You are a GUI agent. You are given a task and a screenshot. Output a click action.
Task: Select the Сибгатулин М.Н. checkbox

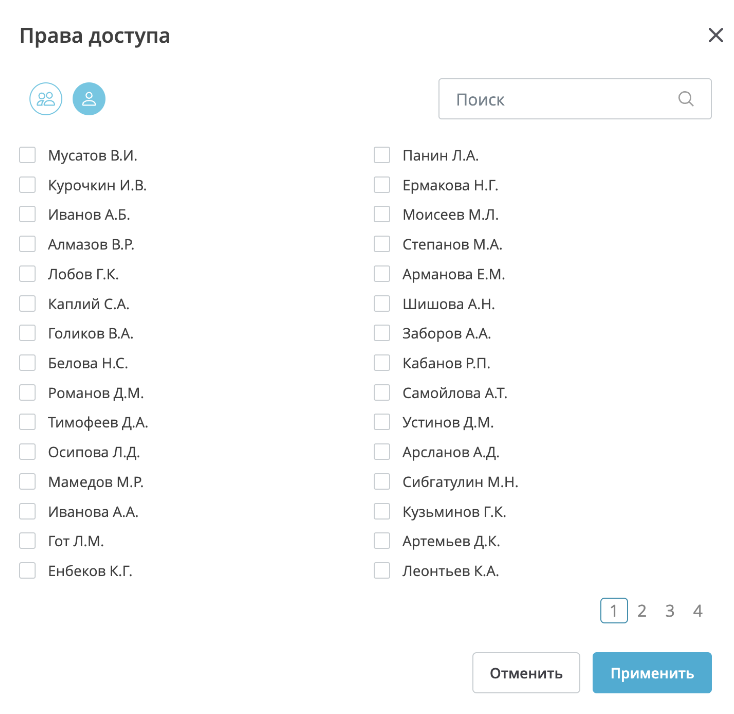pos(382,482)
